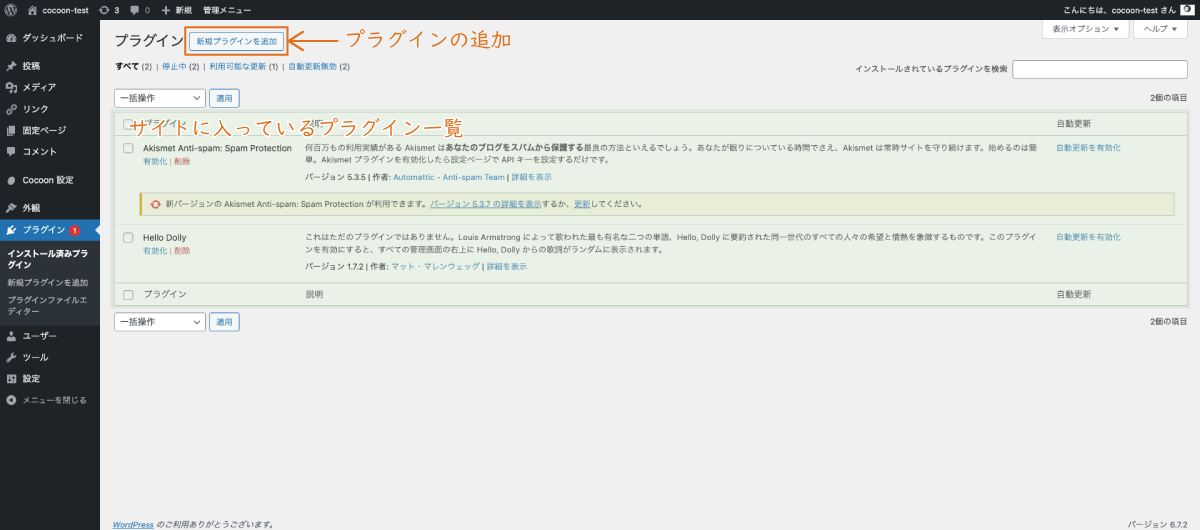1200x530 pixels.
Task: Check the Hello Dolly plugin checkbox
Action: coord(128,238)
